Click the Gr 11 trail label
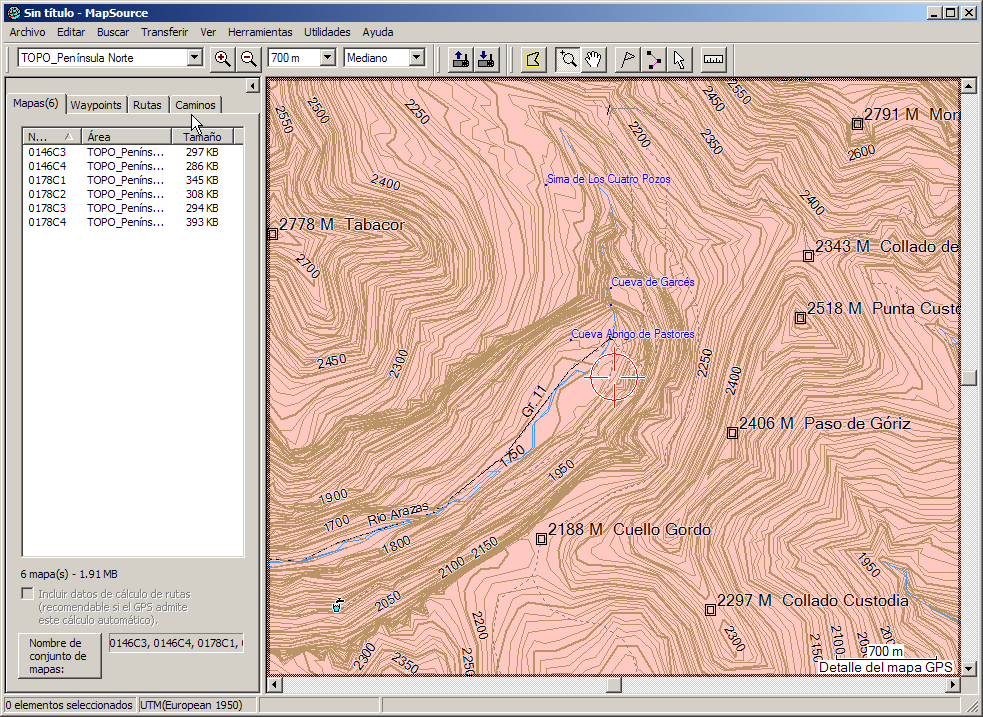This screenshot has width=983, height=717. tap(534, 401)
